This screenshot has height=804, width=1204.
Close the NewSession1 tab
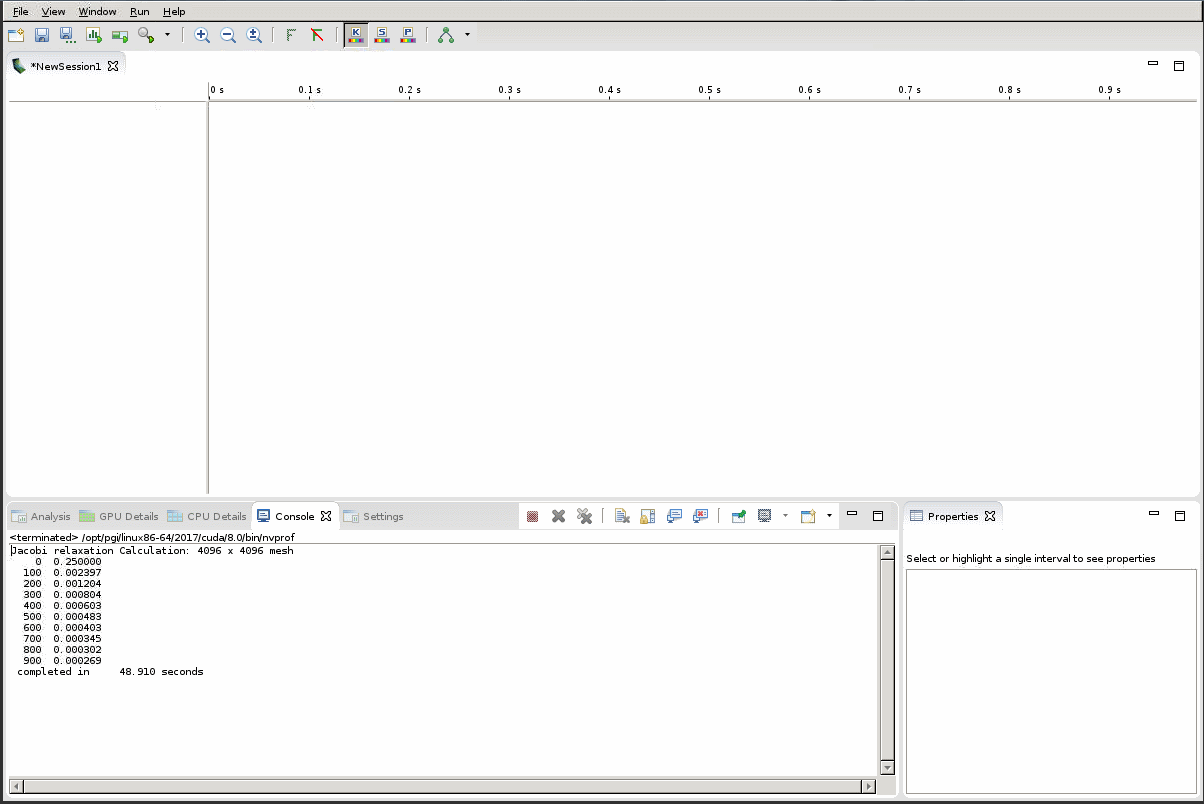click(113, 67)
